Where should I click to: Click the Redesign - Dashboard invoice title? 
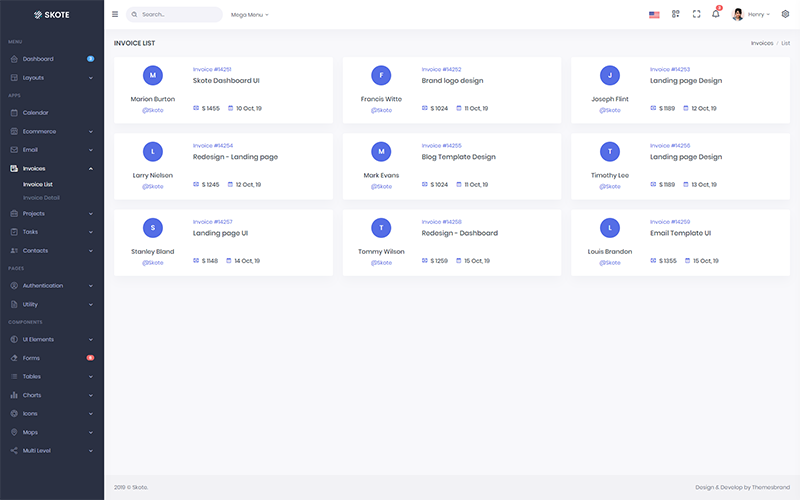(x=460, y=233)
